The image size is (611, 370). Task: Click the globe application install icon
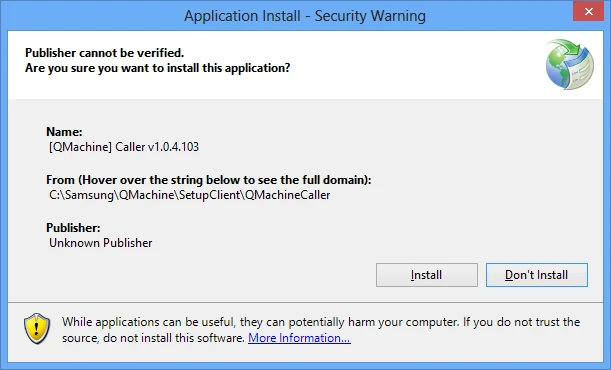click(x=569, y=64)
